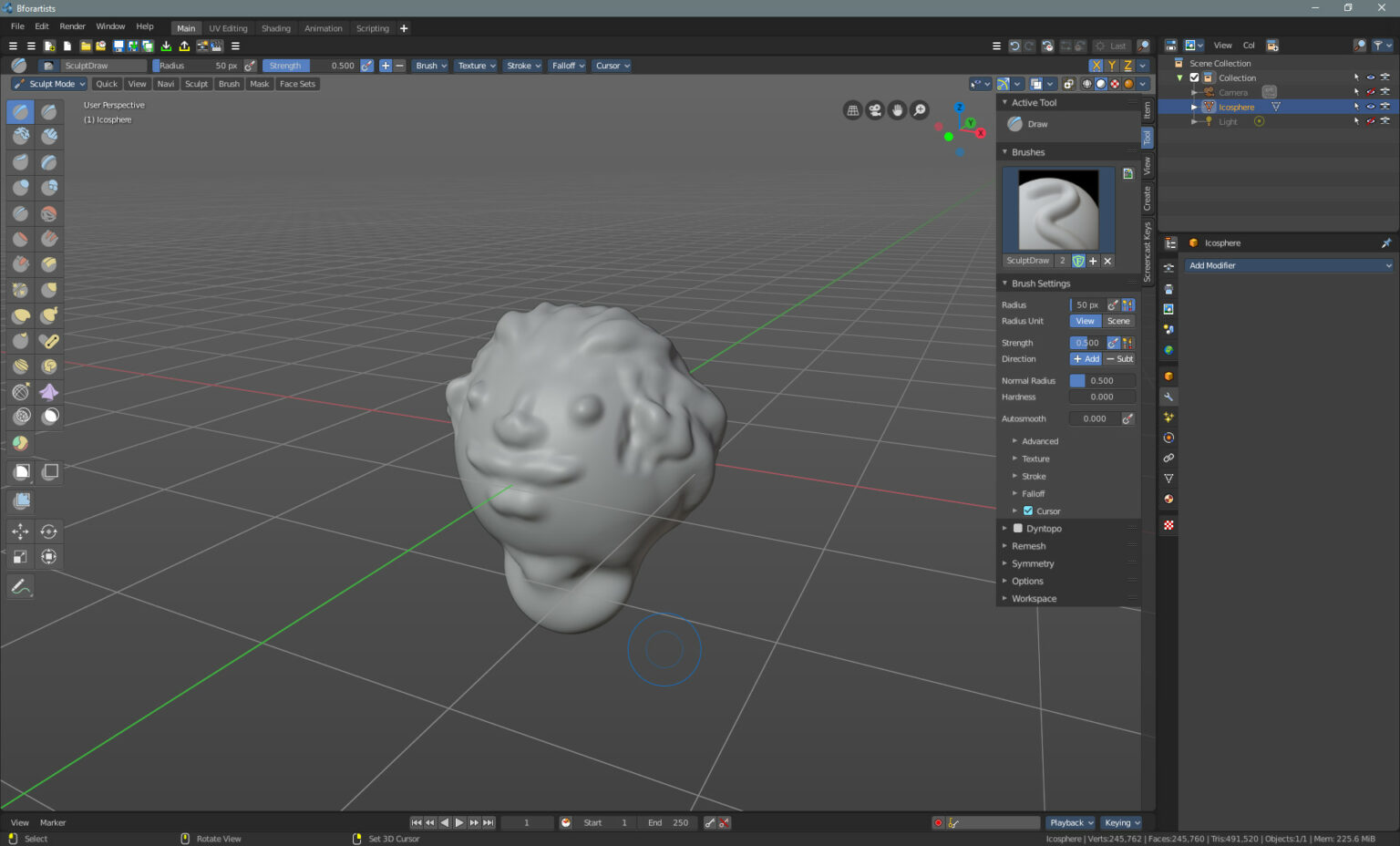Hide the Icosphere in the outliner
1400x846 pixels.
1370,107
